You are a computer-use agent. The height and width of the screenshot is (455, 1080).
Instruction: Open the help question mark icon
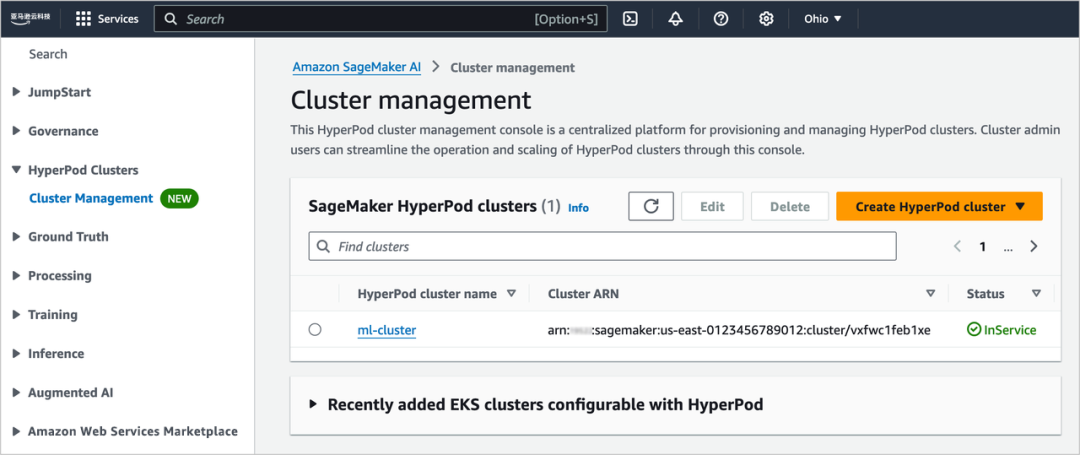(720, 19)
